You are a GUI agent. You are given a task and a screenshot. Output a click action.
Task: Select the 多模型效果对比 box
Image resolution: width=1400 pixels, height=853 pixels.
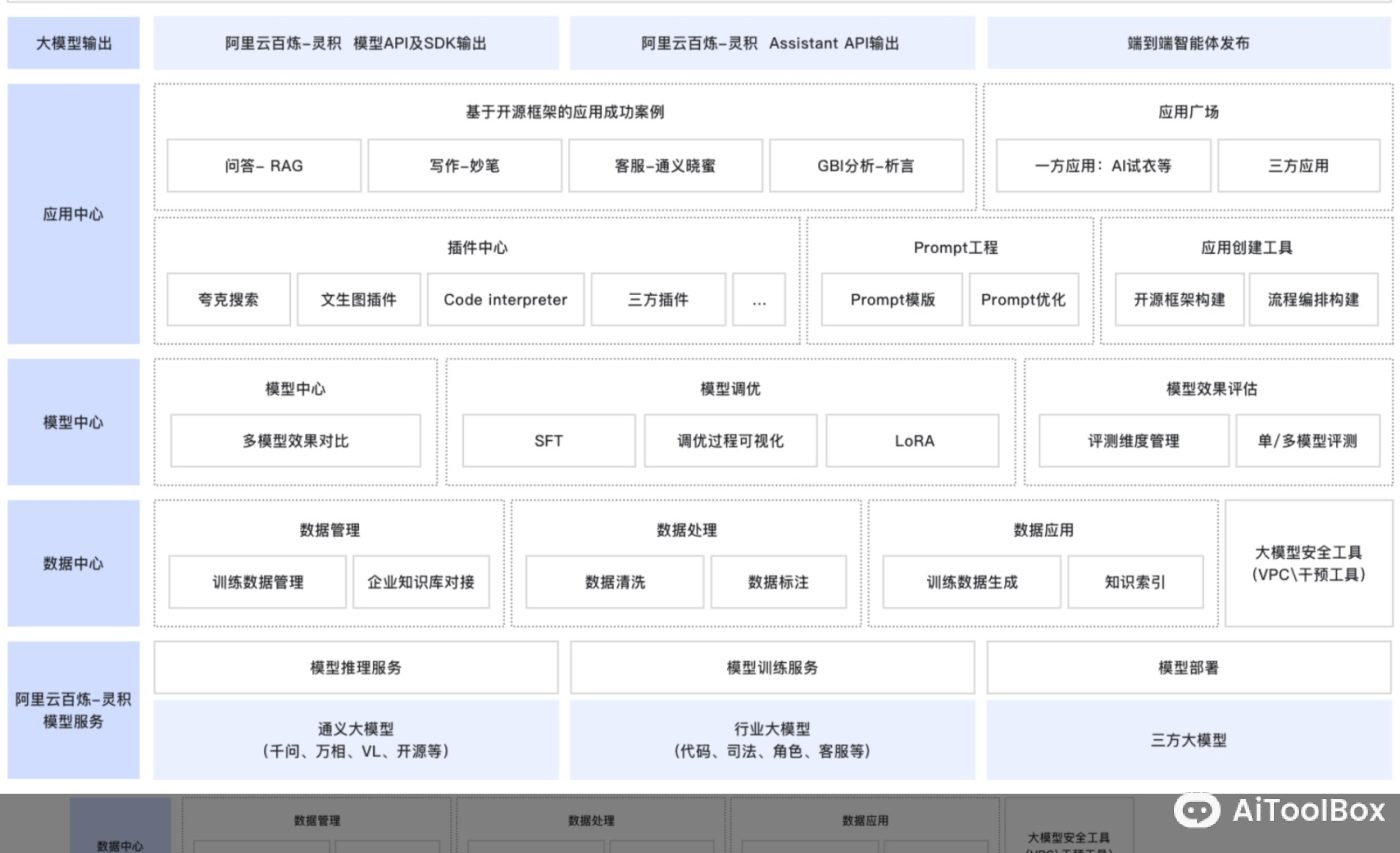click(x=295, y=441)
